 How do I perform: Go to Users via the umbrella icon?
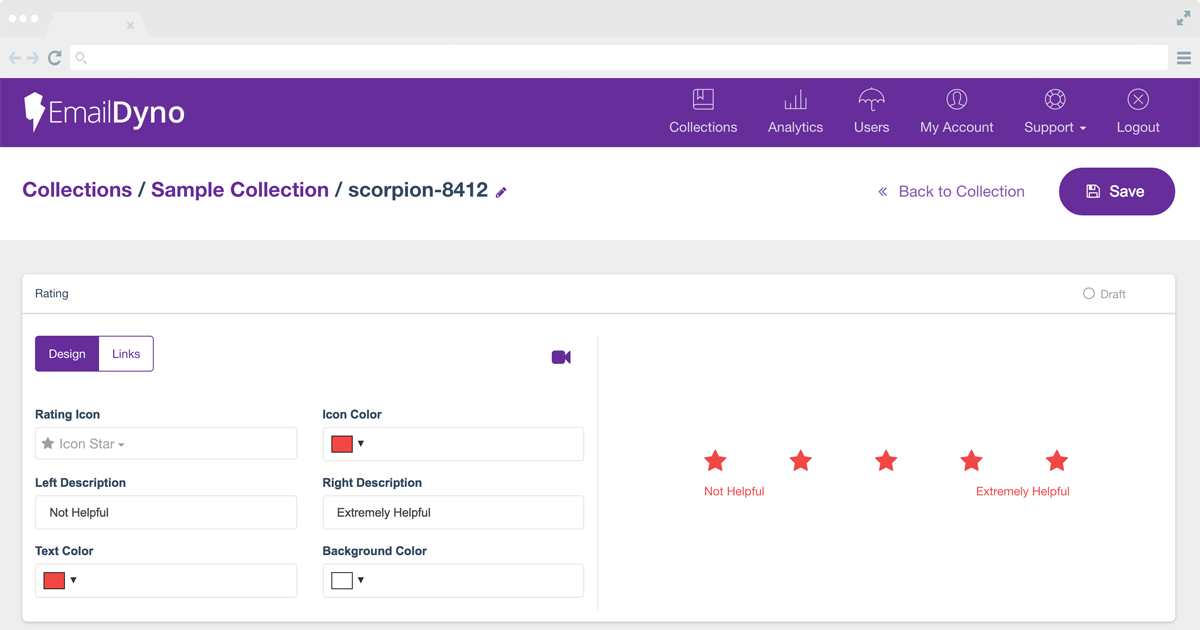click(871, 100)
